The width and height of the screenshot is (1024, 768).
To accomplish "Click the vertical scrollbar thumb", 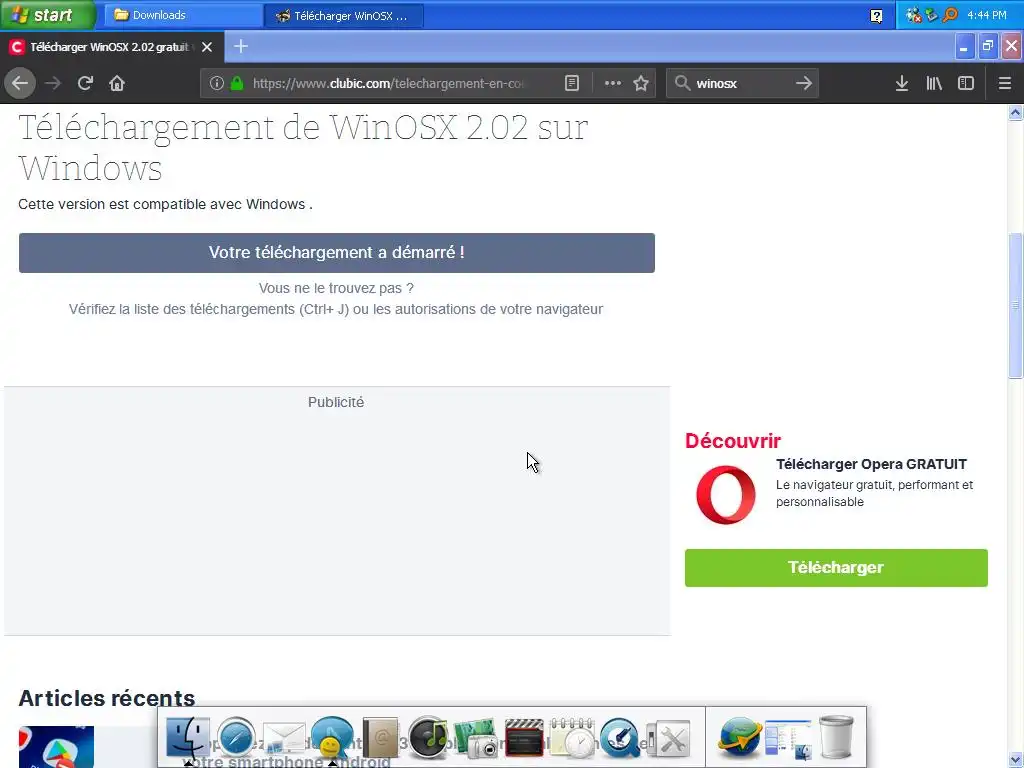I will coord(1016,305).
